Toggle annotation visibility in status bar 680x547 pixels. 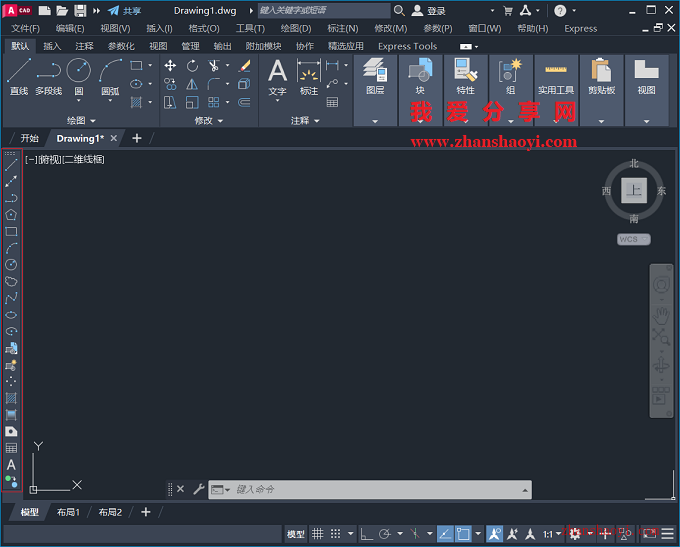(494, 534)
